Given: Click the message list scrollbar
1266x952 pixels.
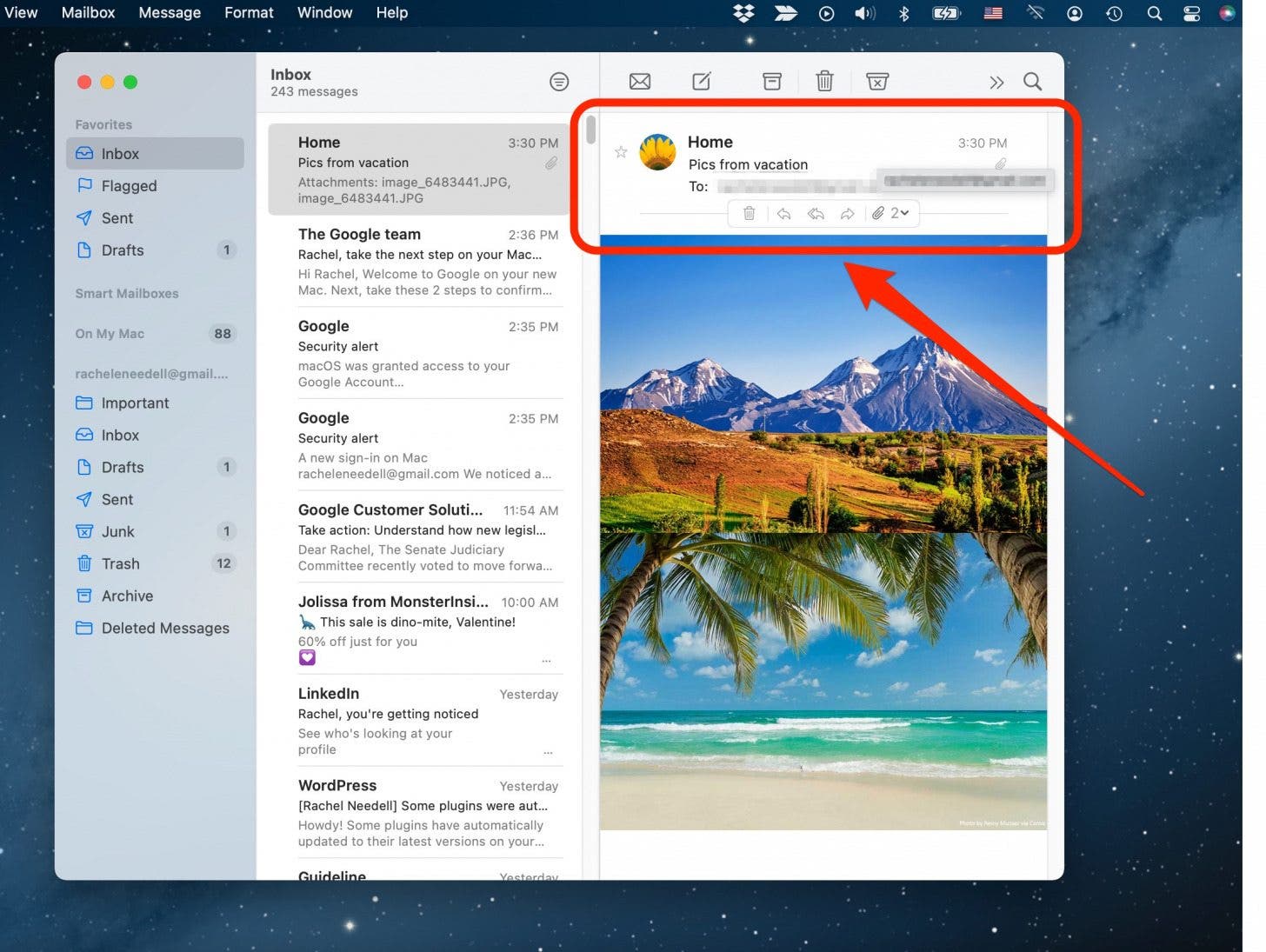Looking at the screenshot, I should pos(591,130).
